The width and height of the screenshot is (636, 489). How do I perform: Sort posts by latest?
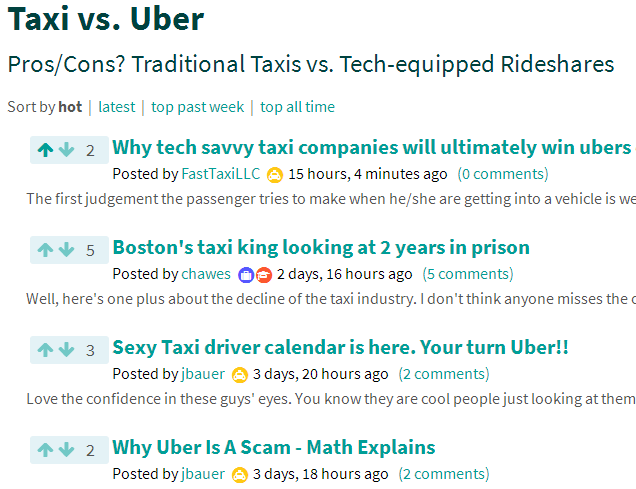116,107
